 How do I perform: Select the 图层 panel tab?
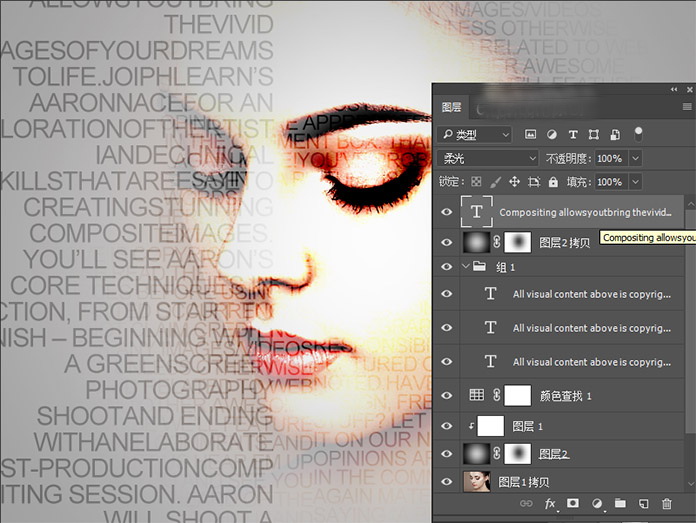(x=451, y=107)
